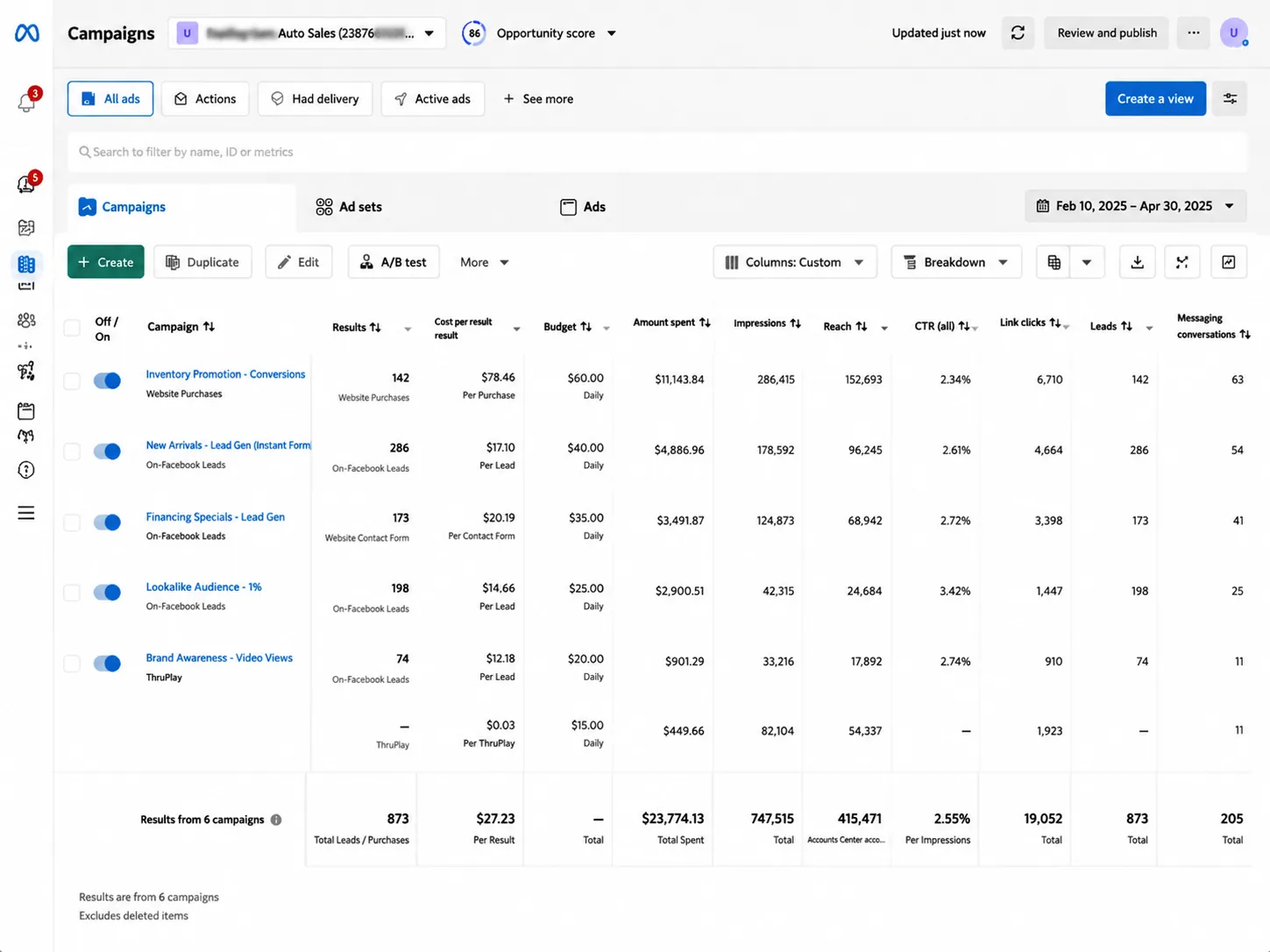The height and width of the screenshot is (952, 1270).
Task: Click the charts view icon
Action: pos(1229,262)
